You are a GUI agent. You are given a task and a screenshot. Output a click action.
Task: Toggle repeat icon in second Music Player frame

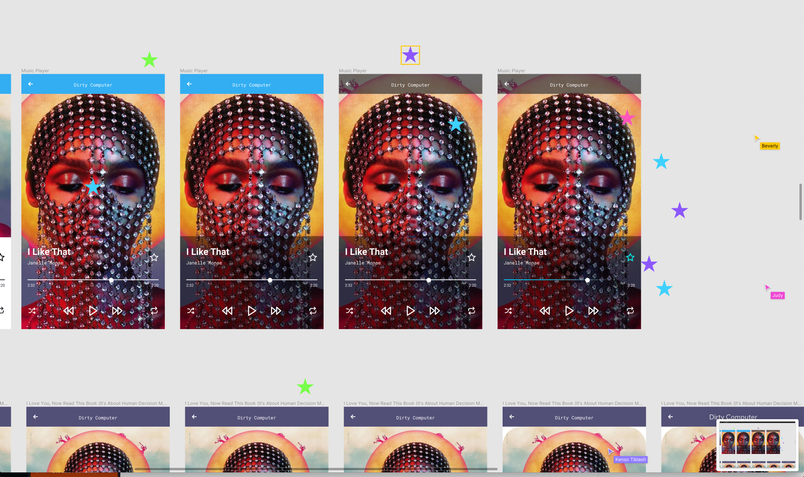(312, 311)
